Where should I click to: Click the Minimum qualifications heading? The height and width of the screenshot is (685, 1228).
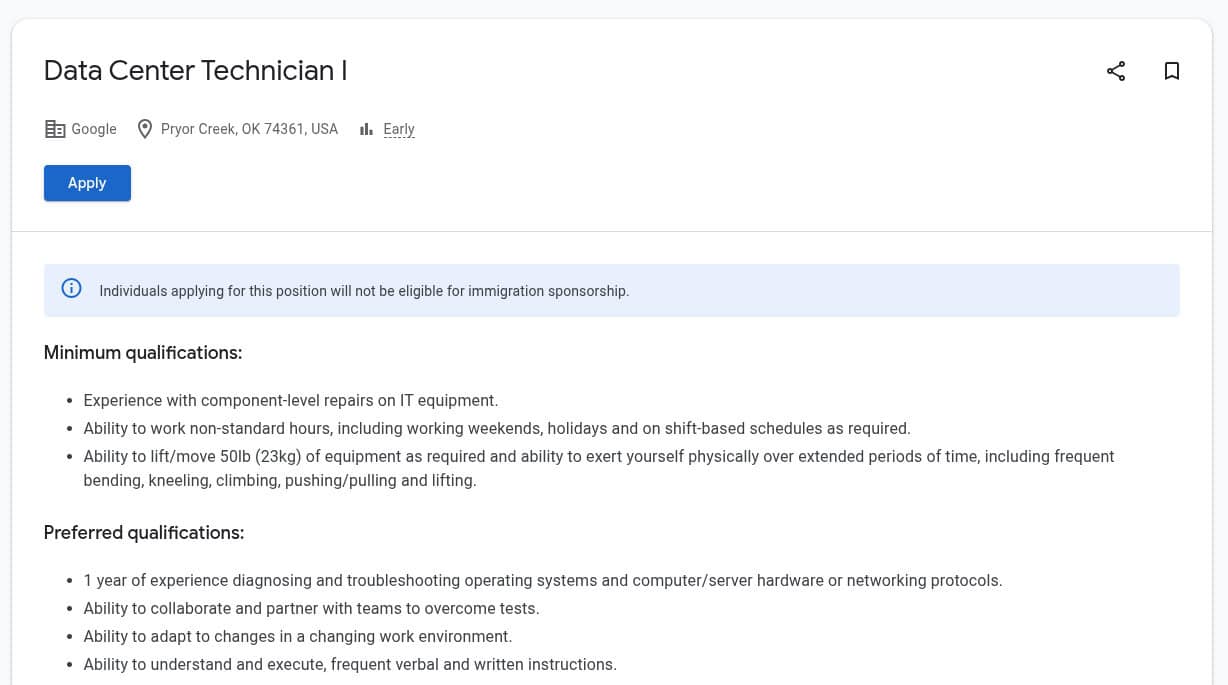click(142, 353)
